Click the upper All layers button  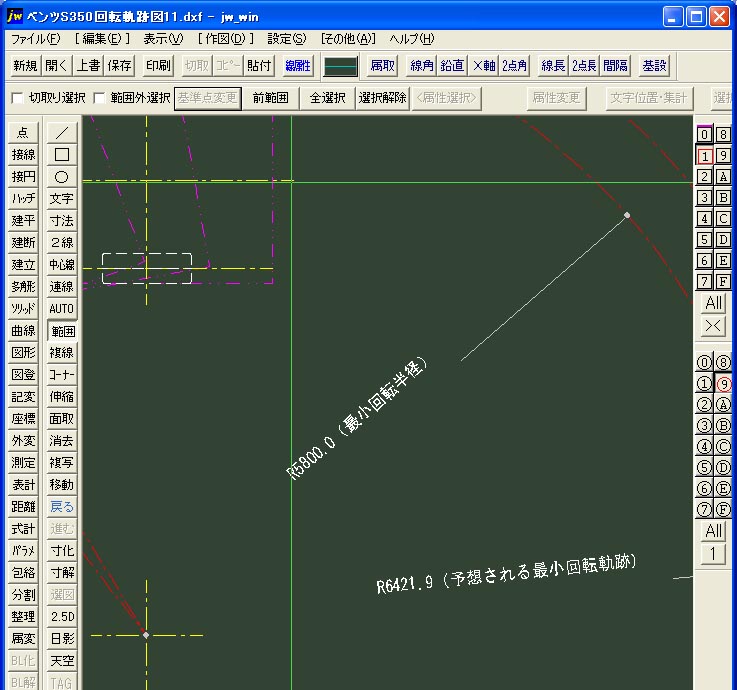coord(713,303)
